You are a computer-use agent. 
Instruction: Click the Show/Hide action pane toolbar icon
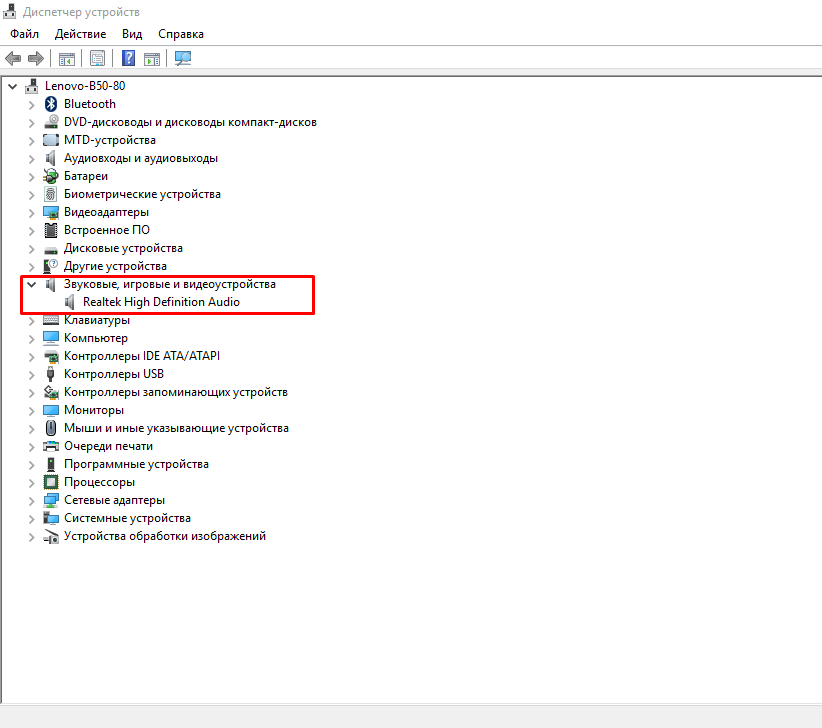(152, 59)
